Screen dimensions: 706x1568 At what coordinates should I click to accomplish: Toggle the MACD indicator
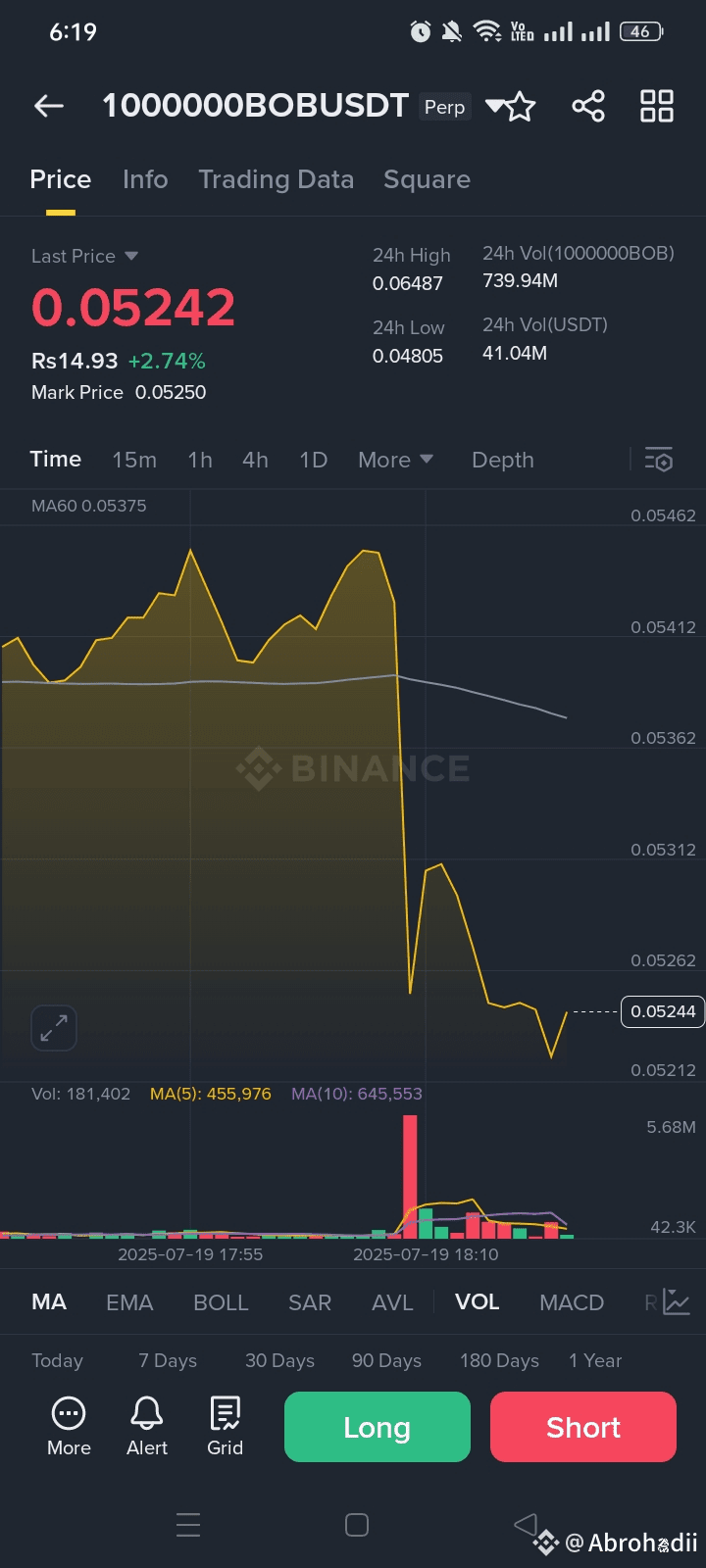coord(572,1302)
